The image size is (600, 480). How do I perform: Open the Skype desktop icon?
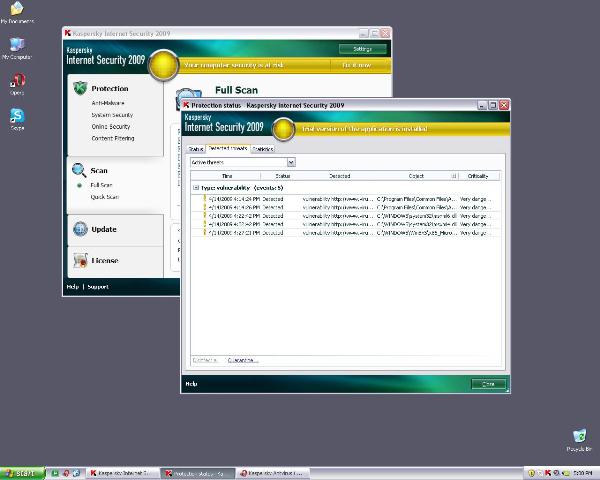pos(17,119)
